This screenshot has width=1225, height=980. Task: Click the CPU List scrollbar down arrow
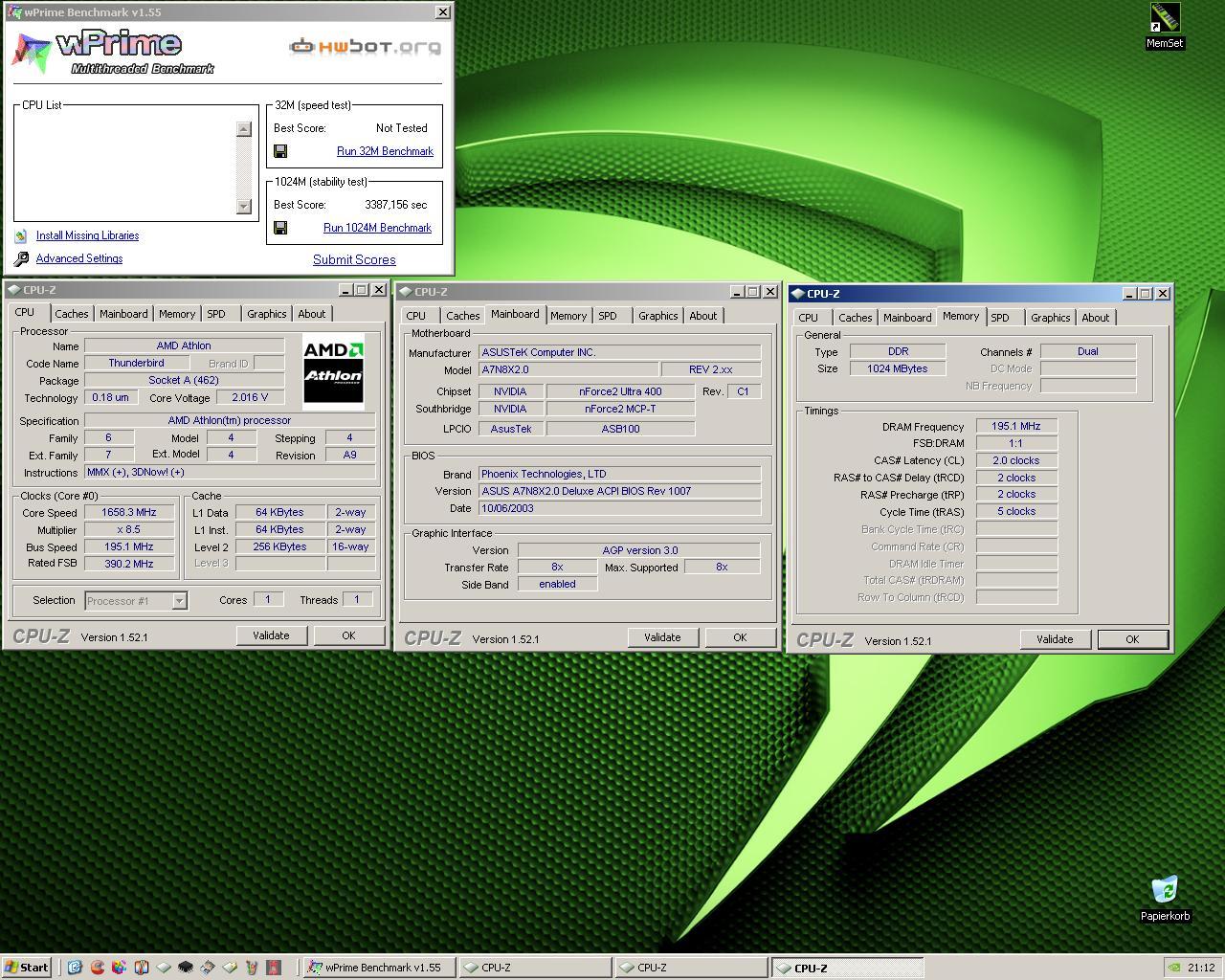pos(244,206)
